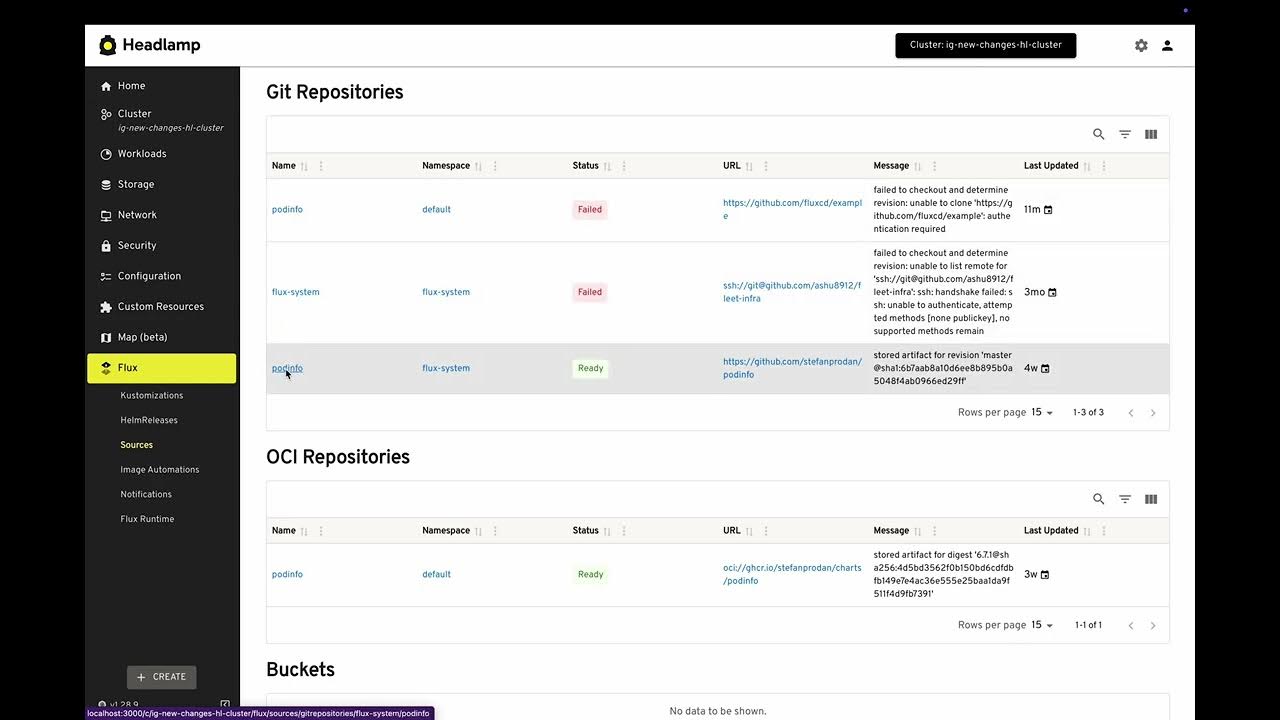Click the user account icon
1280x720 pixels.
(1167, 46)
